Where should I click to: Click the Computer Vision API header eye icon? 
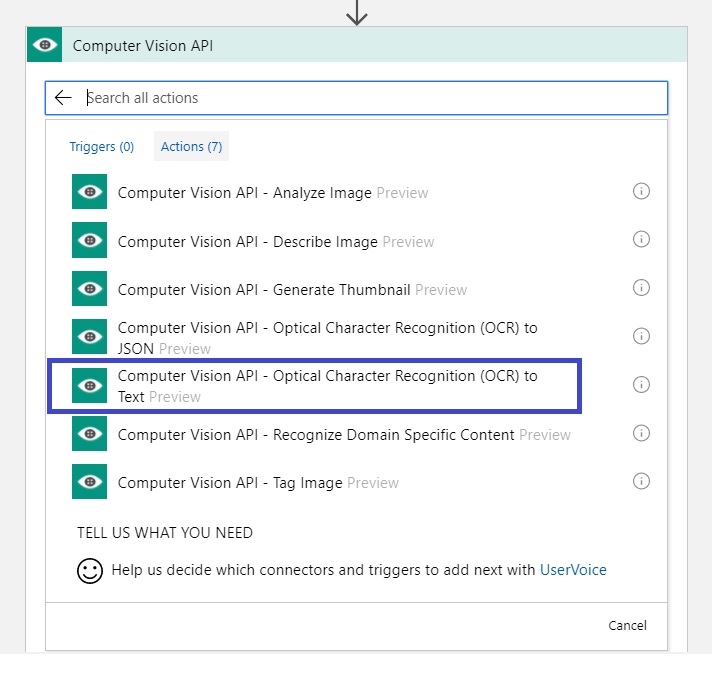[x=44, y=45]
